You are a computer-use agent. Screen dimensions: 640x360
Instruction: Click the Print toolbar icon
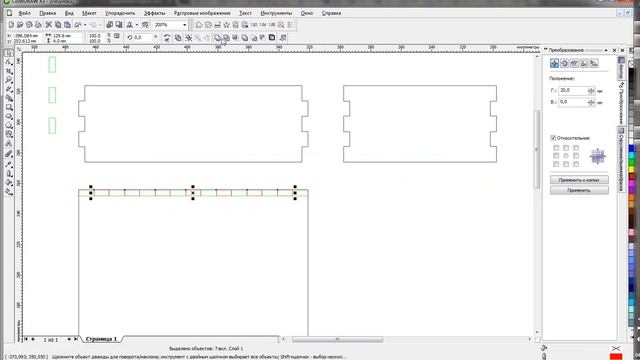[38, 25]
